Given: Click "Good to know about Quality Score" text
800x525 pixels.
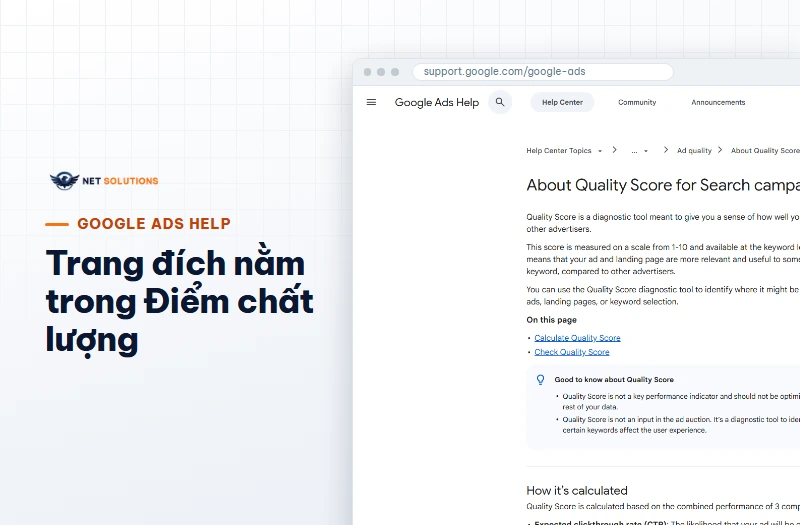Looking at the screenshot, I should pyautogui.click(x=614, y=380).
